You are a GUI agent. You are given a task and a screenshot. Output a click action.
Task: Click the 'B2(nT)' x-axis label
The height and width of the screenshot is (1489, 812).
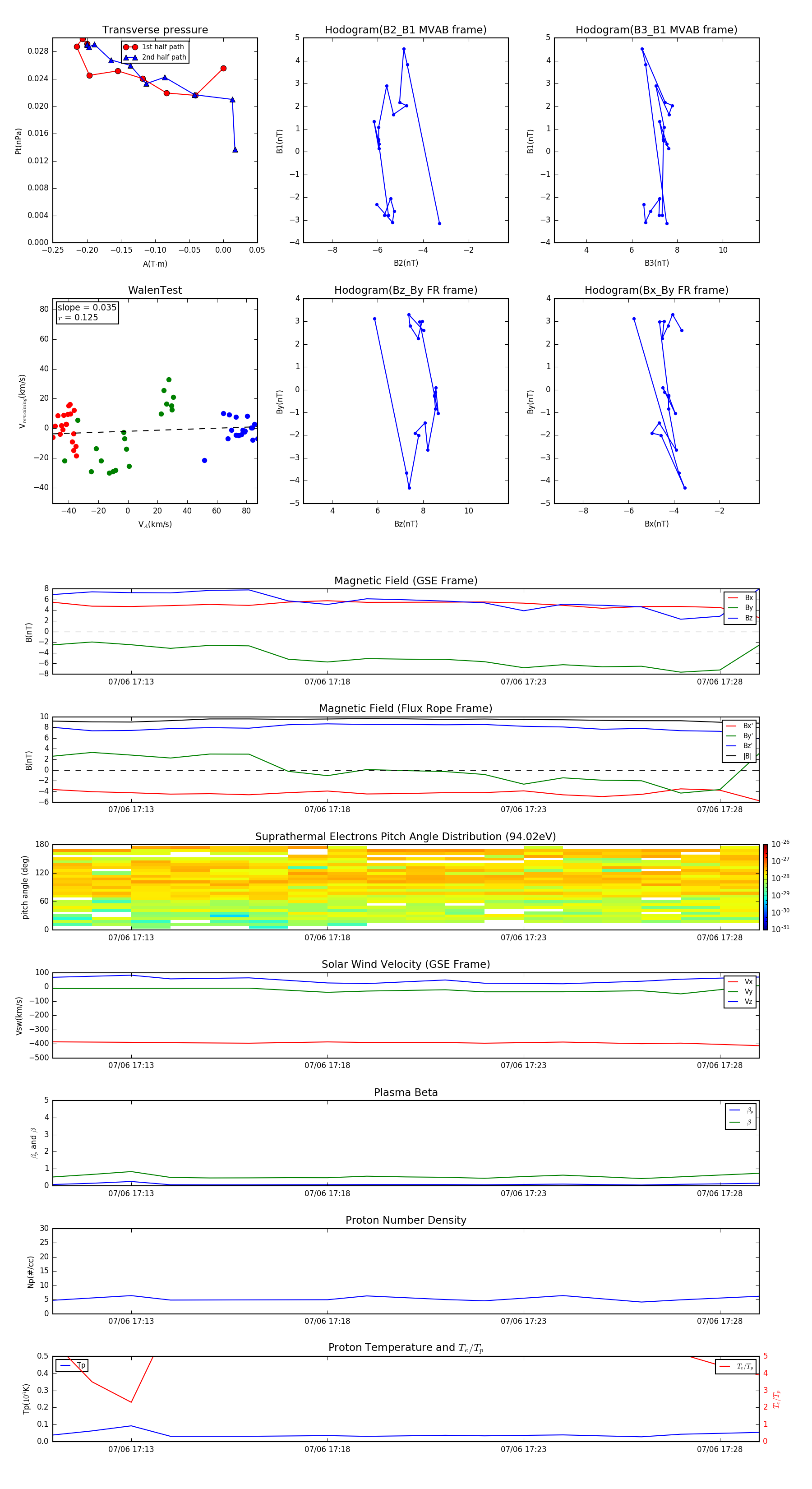click(x=406, y=264)
